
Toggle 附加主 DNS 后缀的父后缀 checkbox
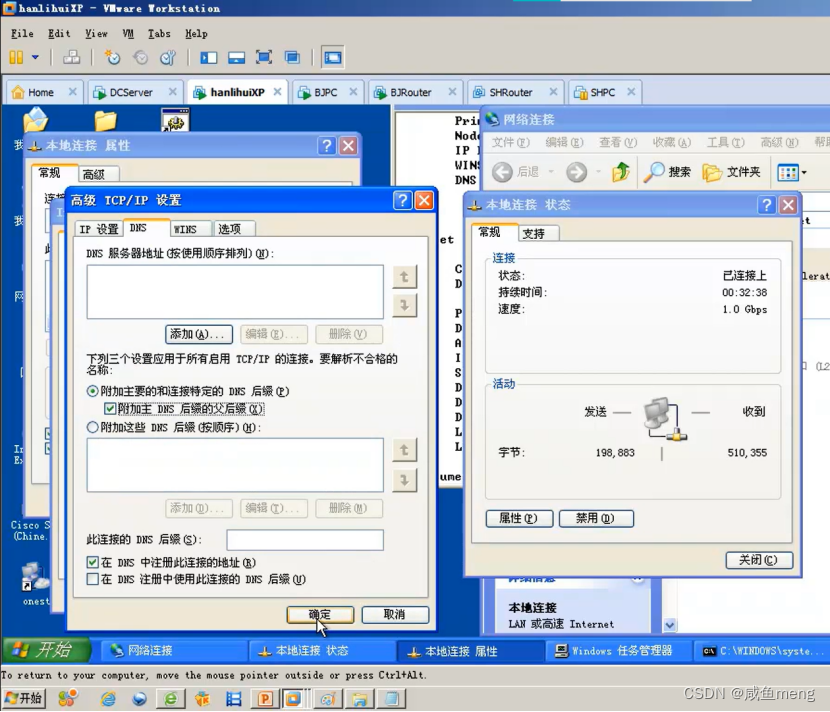(110, 409)
